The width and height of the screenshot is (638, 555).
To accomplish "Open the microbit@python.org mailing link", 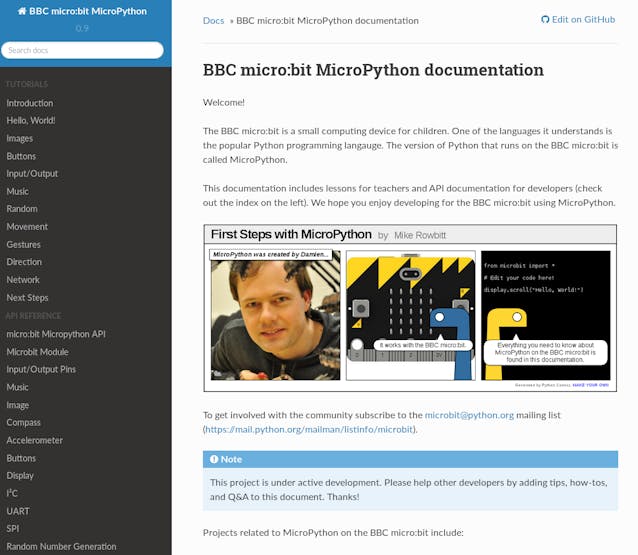I will [469, 415].
